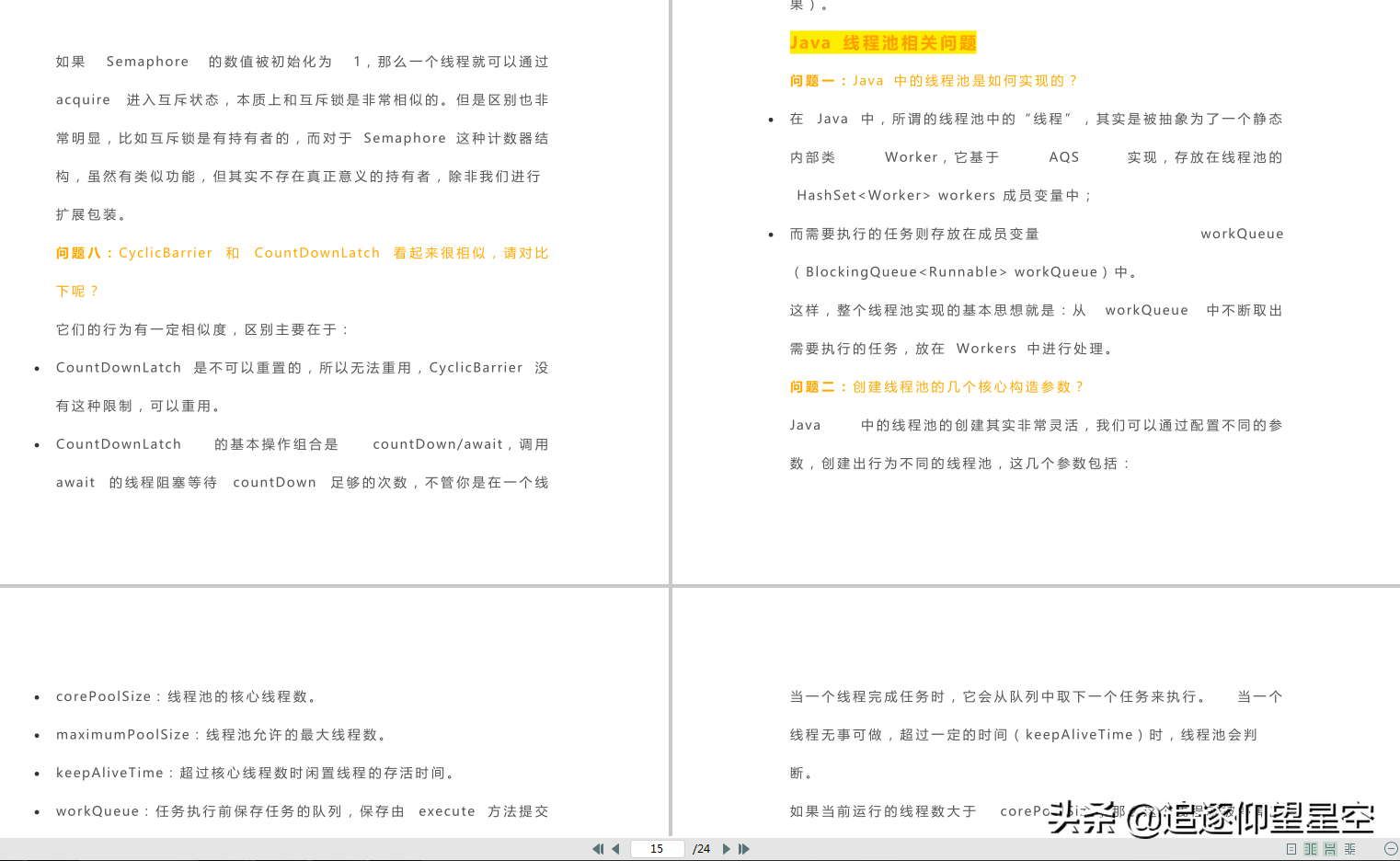Switch to two-page facing view
1400x861 pixels.
click(x=1311, y=849)
